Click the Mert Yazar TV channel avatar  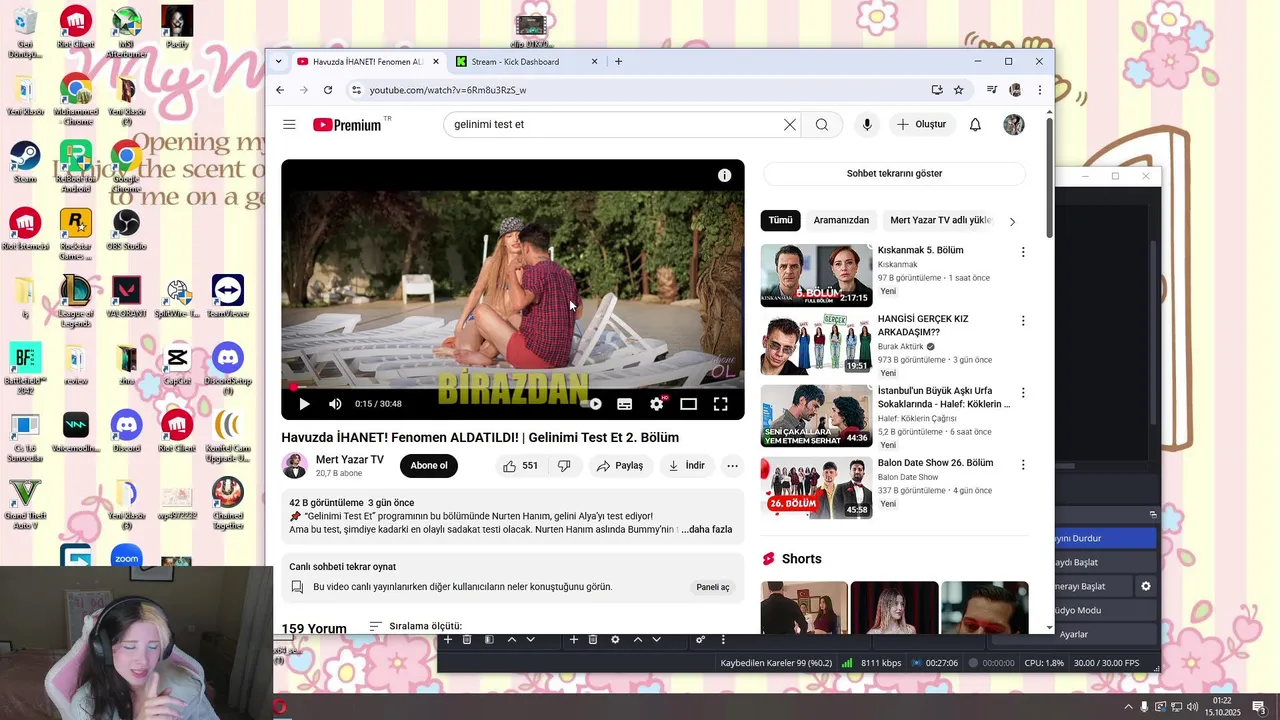294,466
